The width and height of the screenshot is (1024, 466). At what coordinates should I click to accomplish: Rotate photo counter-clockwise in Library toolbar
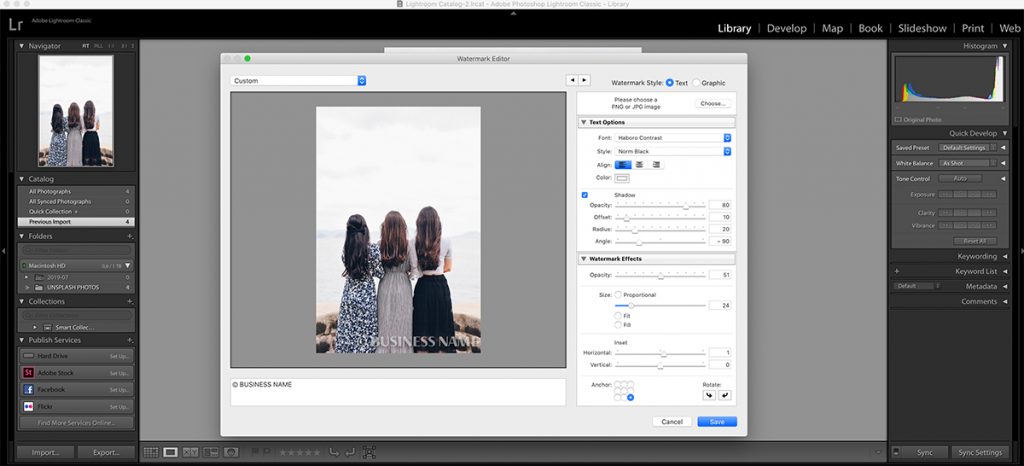[334, 452]
